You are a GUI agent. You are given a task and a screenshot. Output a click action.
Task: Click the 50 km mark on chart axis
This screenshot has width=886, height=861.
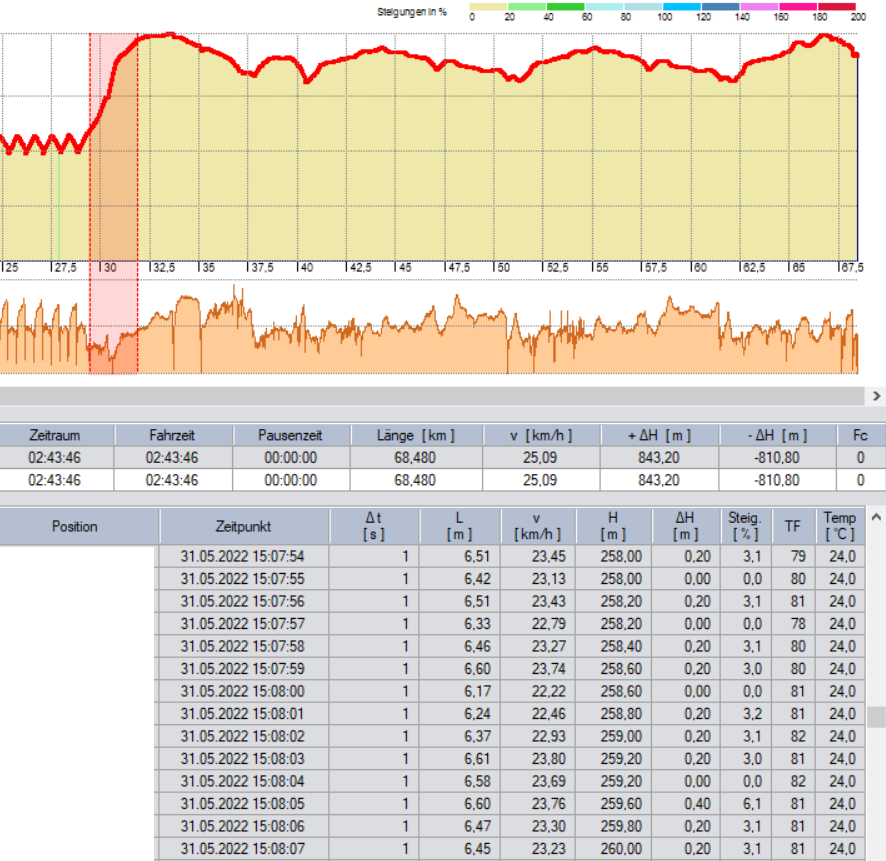[503, 268]
